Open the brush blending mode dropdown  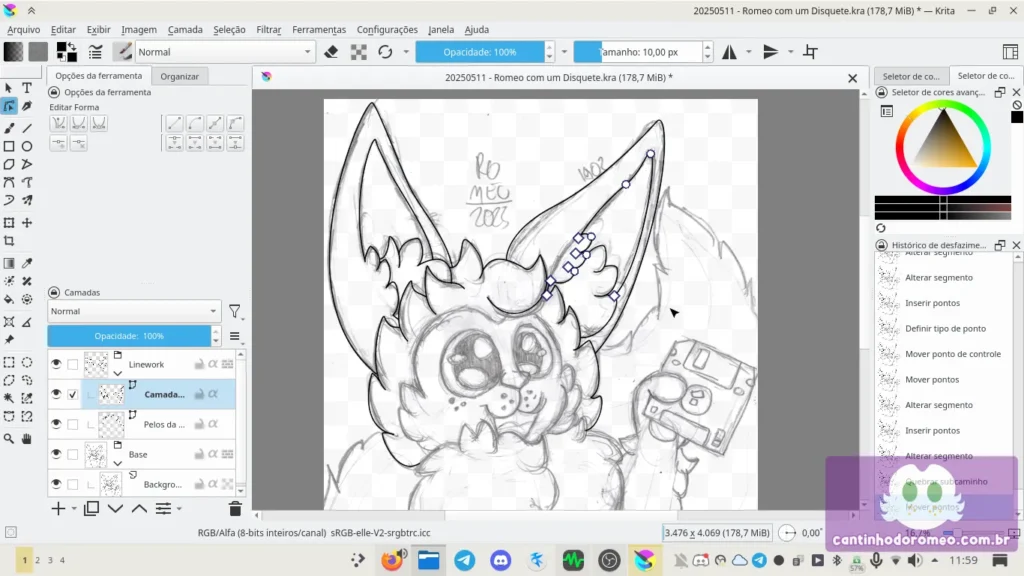[224, 52]
